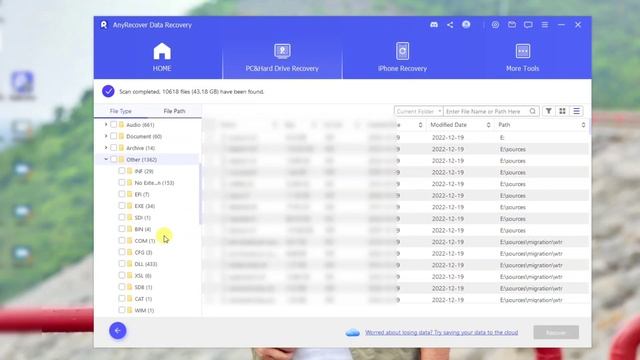Expand the Archive tree node
This screenshot has width=640, height=360.
pos(106,147)
